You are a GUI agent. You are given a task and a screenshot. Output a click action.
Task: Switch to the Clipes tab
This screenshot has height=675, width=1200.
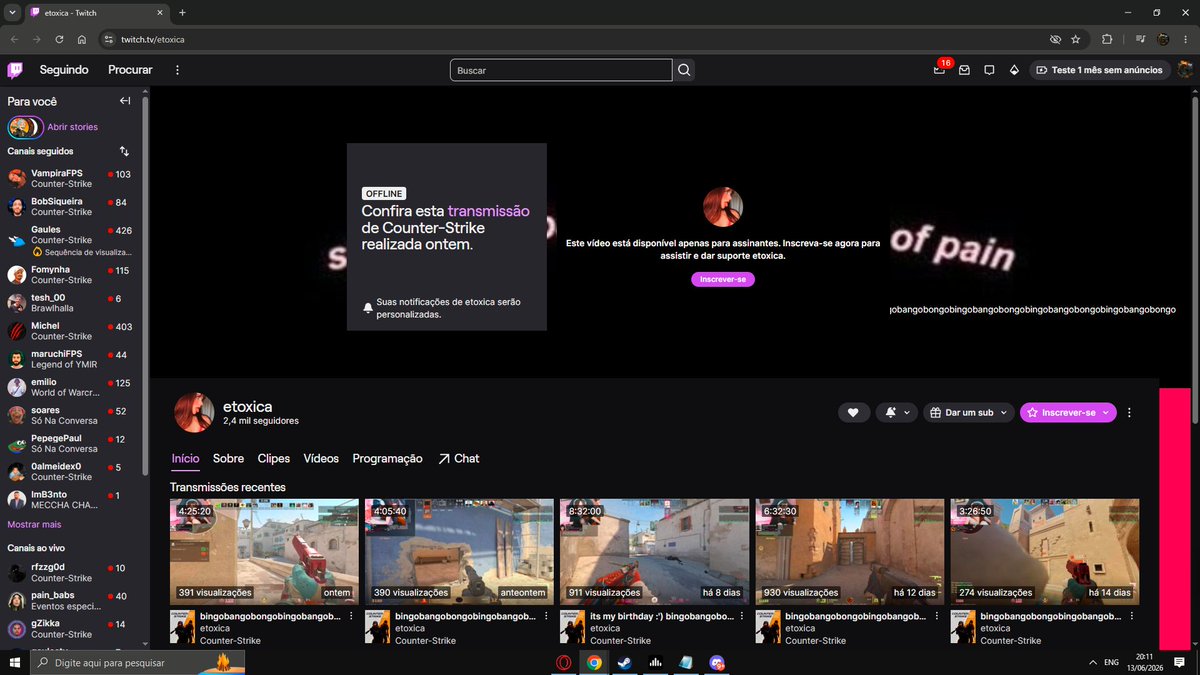coord(274,458)
